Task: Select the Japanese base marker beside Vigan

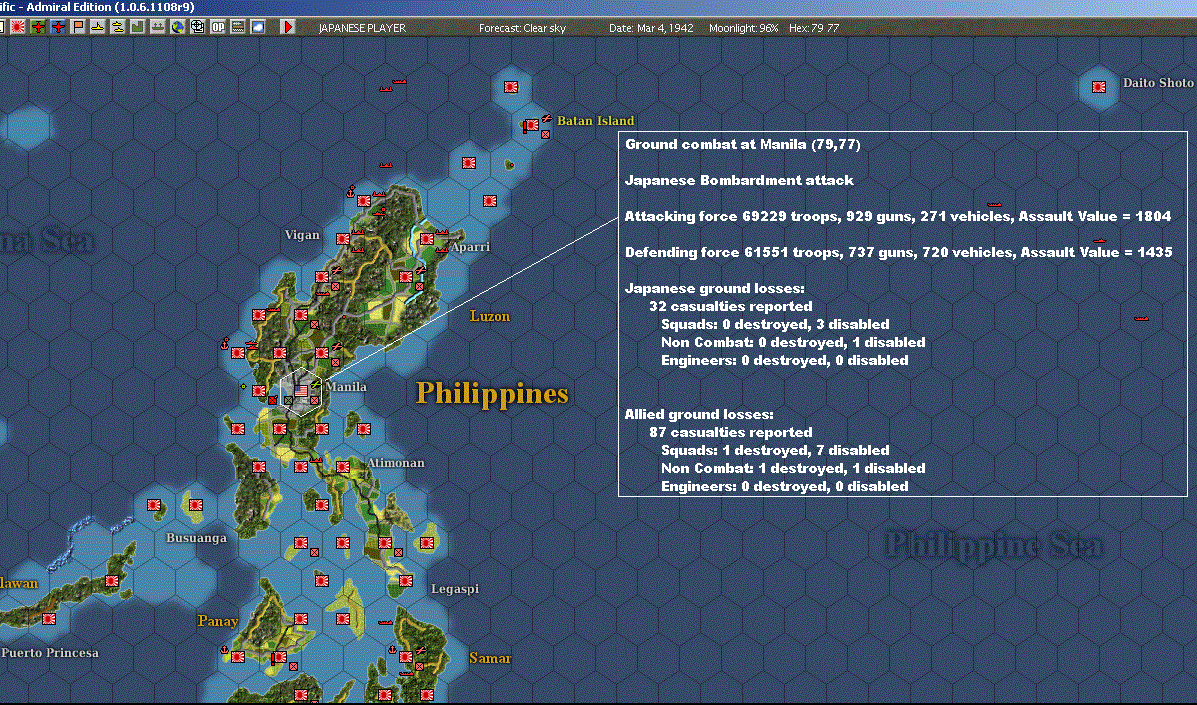Action: tap(343, 239)
